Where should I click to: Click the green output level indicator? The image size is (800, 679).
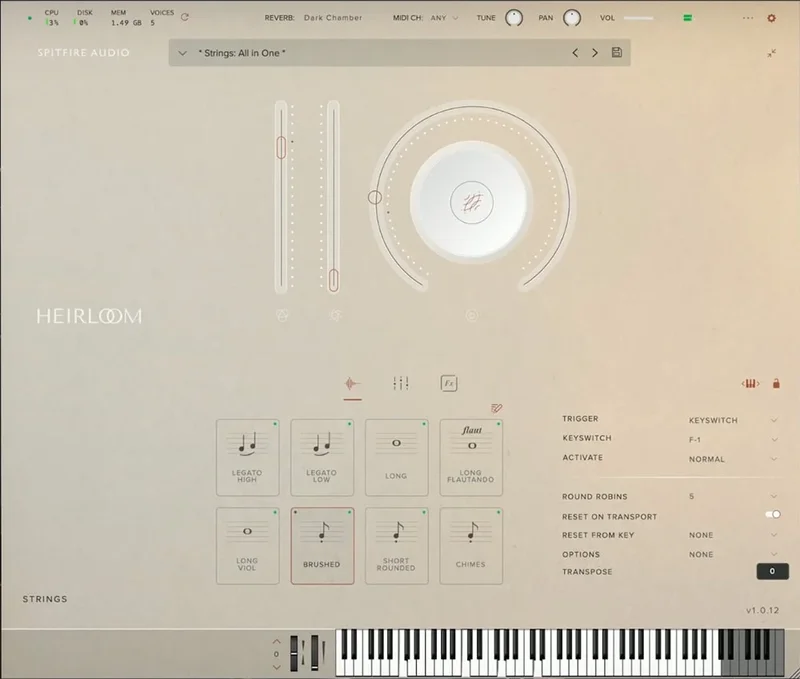click(688, 18)
